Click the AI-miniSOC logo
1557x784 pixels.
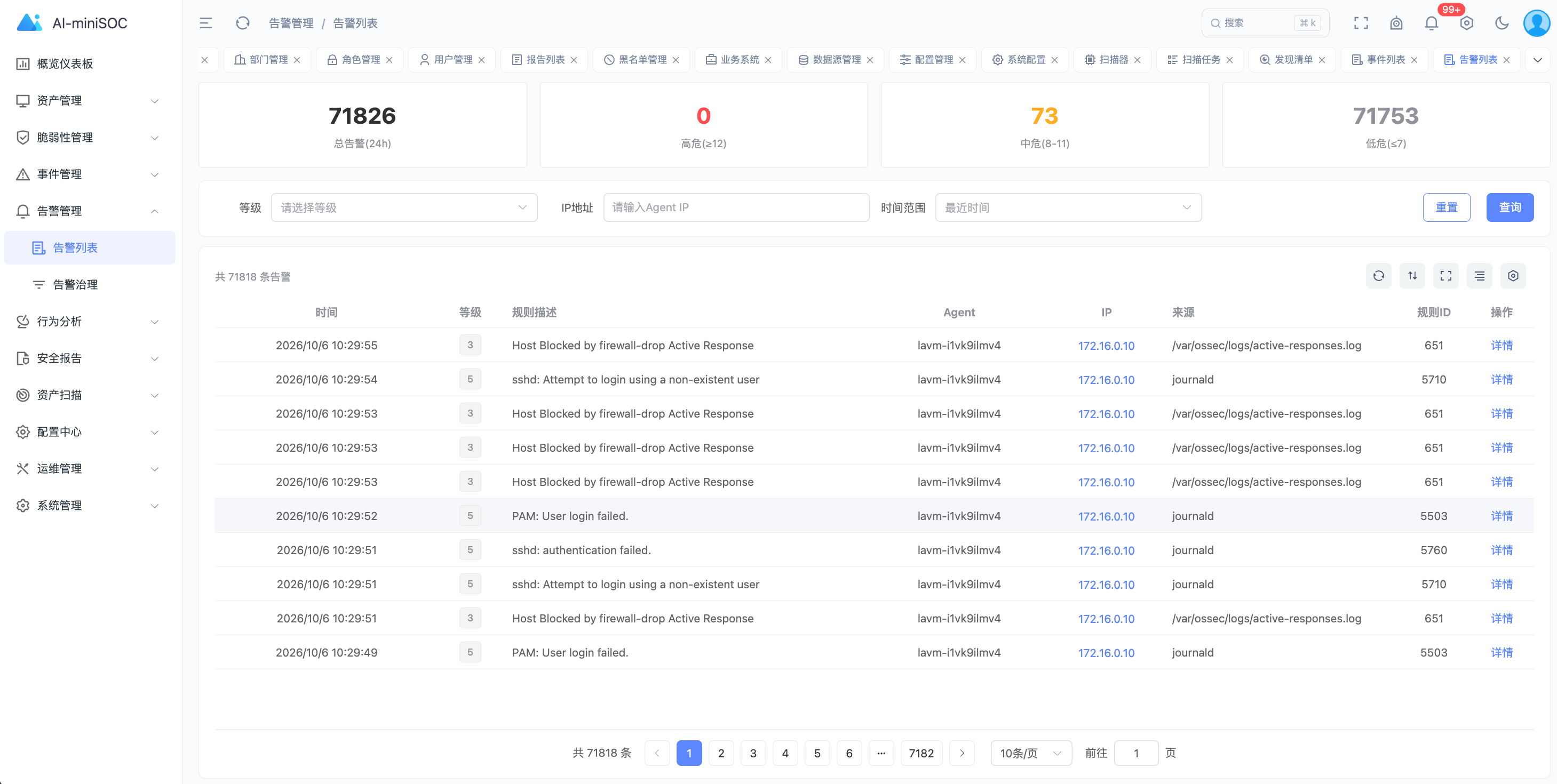(x=73, y=23)
